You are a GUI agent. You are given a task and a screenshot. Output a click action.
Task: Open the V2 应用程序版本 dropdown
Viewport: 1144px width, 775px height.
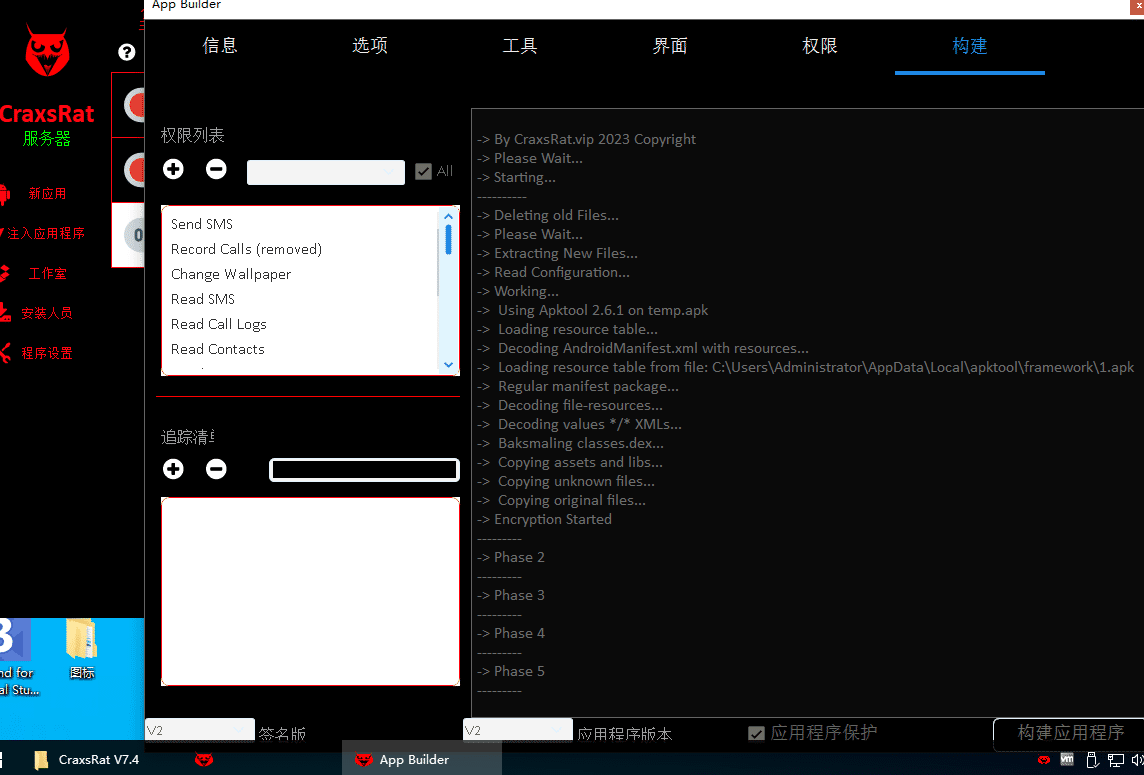tap(517, 730)
